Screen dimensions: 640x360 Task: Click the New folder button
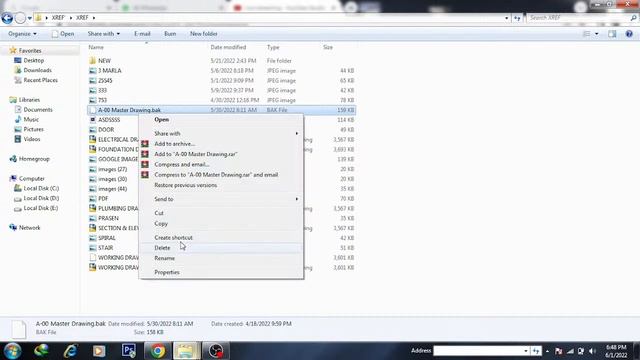(203, 34)
